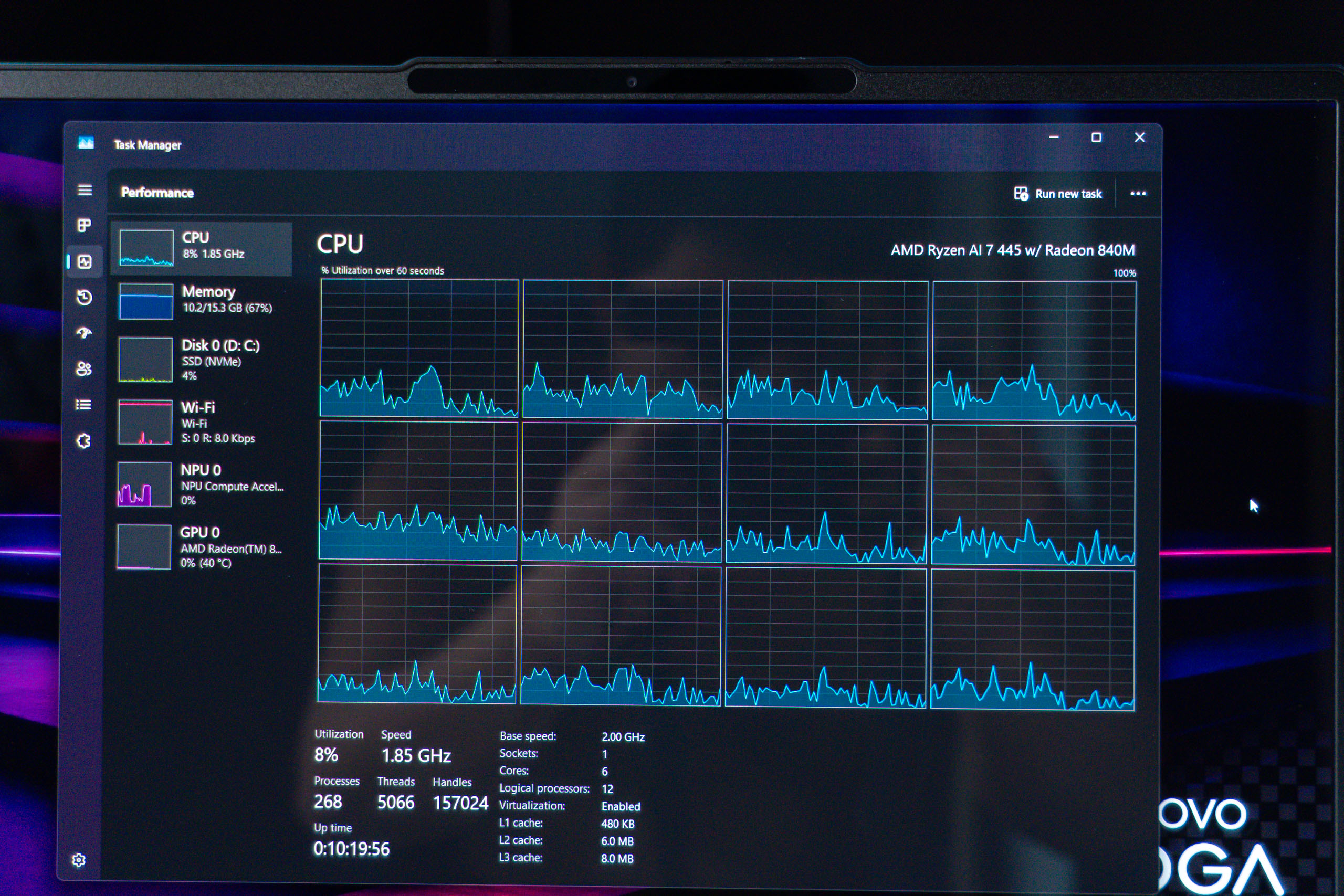Click the "Performance" page heading

(x=157, y=193)
